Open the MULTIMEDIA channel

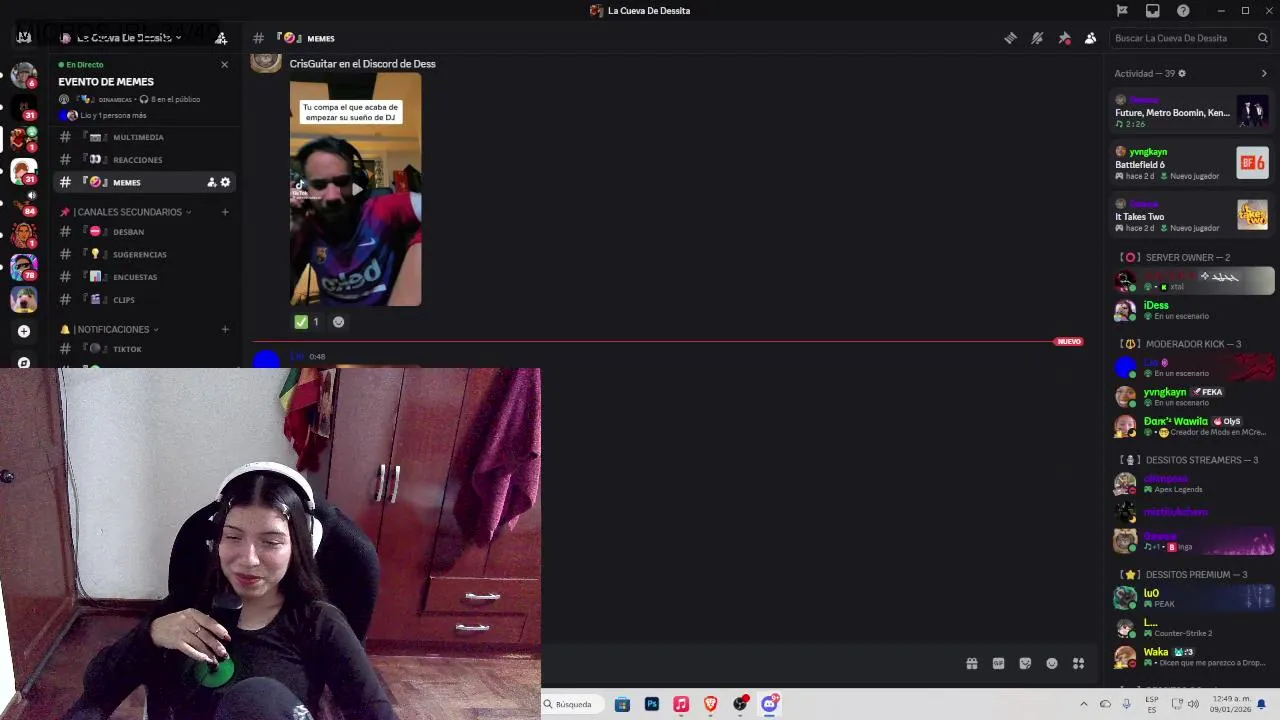[146, 137]
